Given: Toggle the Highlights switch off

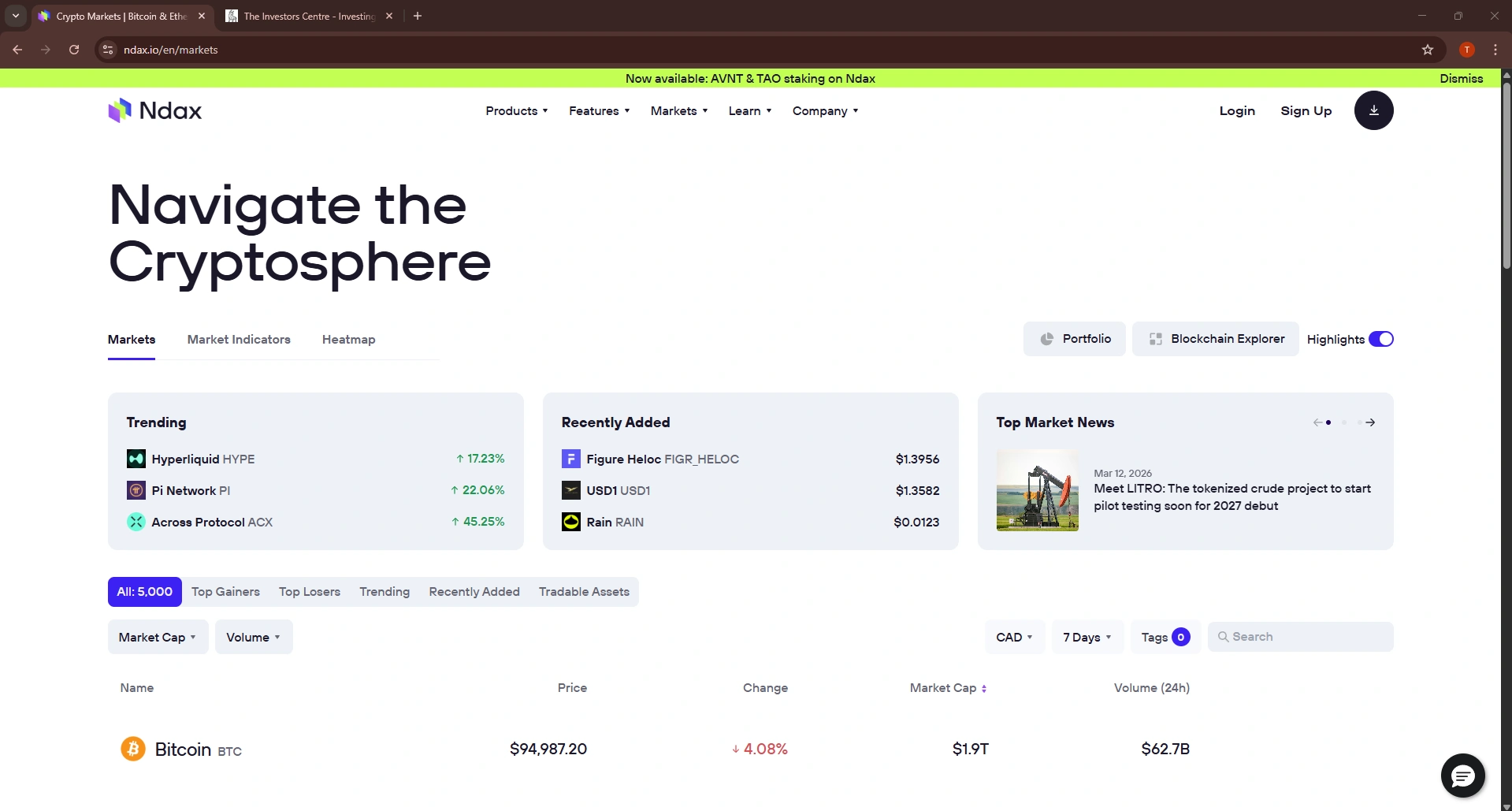Looking at the screenshot, I should pyautogui.click(x=1380, y=339).
